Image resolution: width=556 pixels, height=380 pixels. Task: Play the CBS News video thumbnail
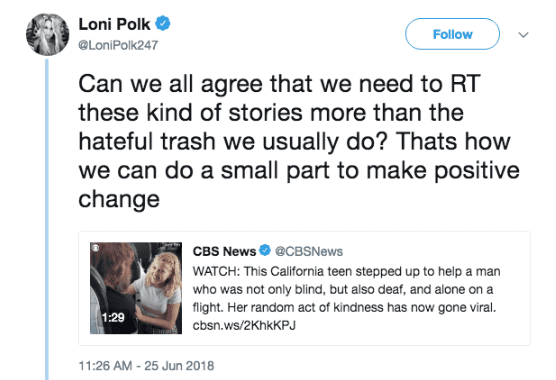coord(136,288)
